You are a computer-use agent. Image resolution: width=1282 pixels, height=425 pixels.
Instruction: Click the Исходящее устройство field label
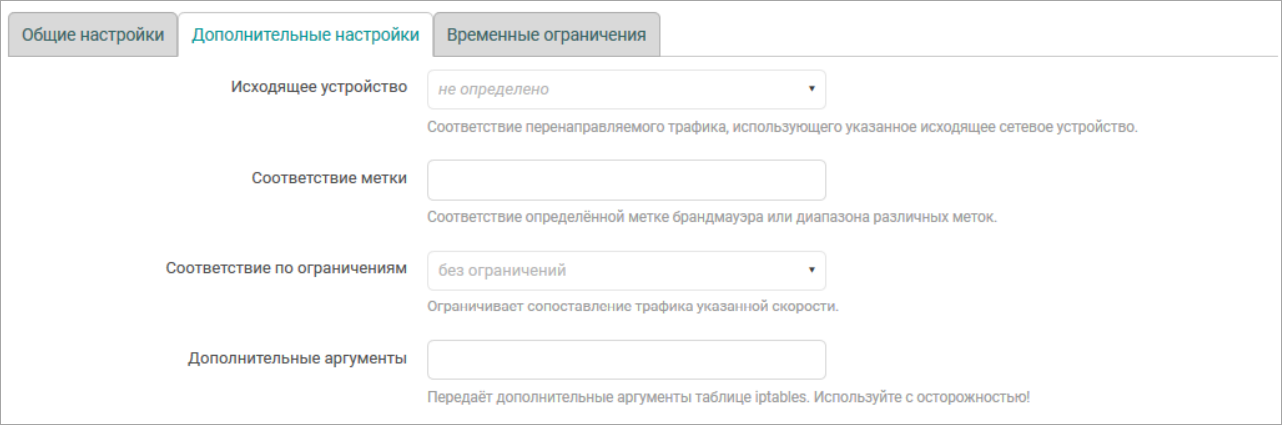(318, 87)
